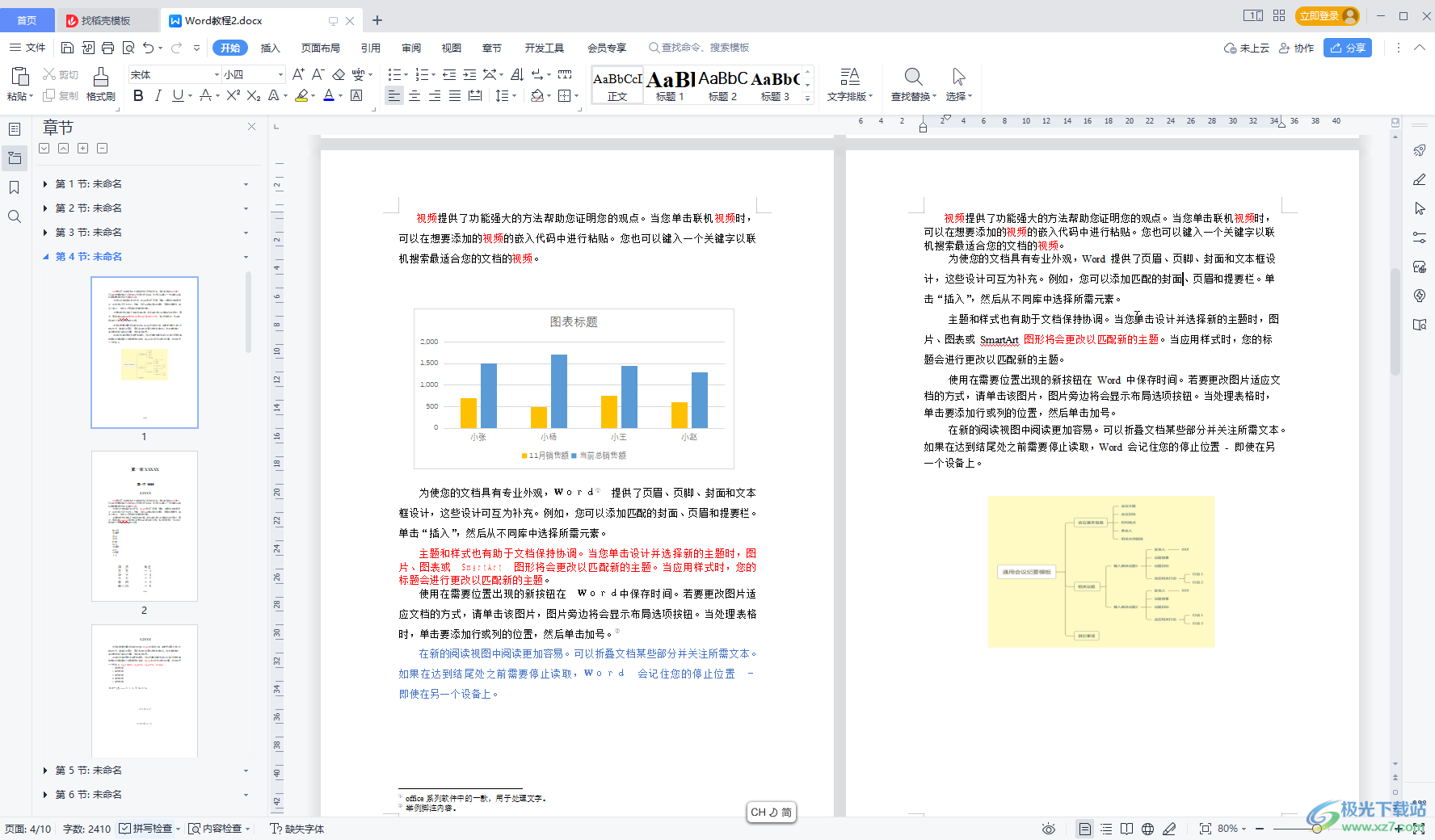
Task: Click the blue font color button
Action: (x=329, y=95)
